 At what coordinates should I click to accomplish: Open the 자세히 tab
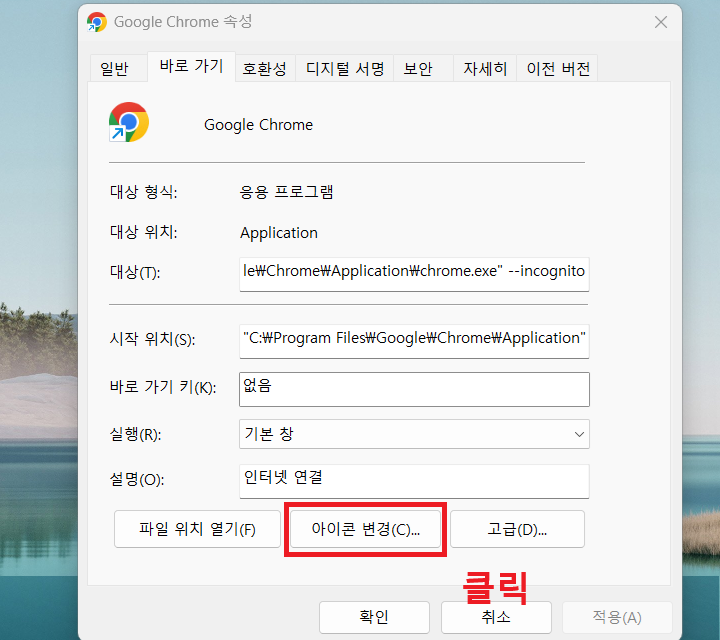(484, 68)
